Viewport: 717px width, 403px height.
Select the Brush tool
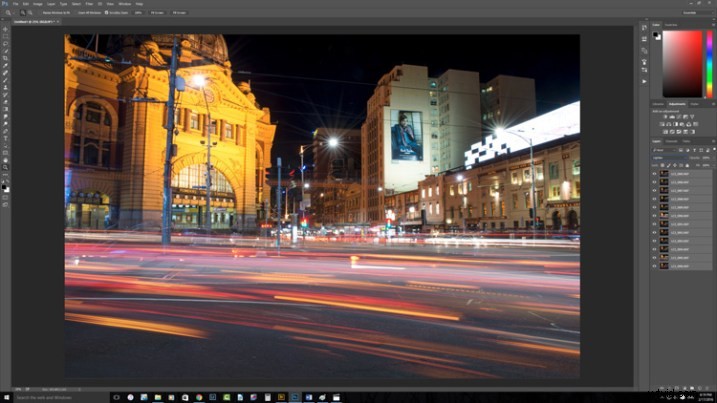coord(5,81)
